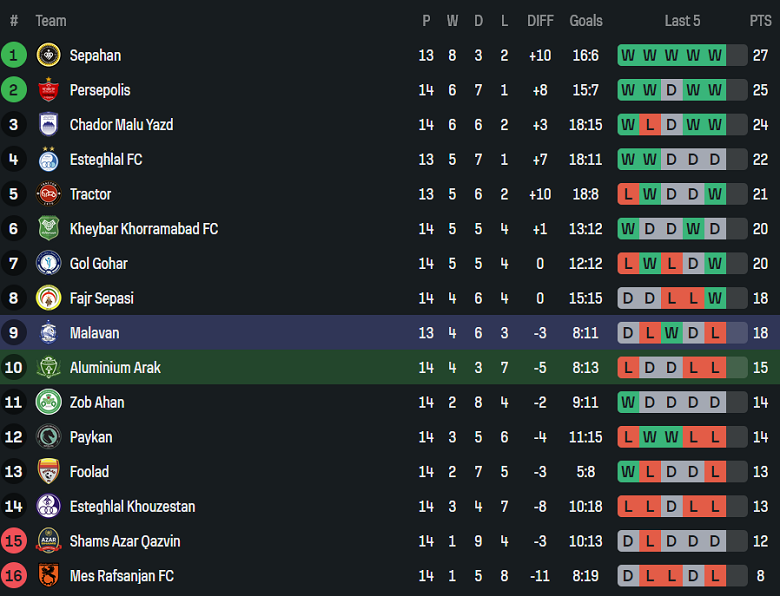The width and height of the screenshot is (780, 596).
Task: Sort standings by DIFF column header
Action: tap(540, 20)
